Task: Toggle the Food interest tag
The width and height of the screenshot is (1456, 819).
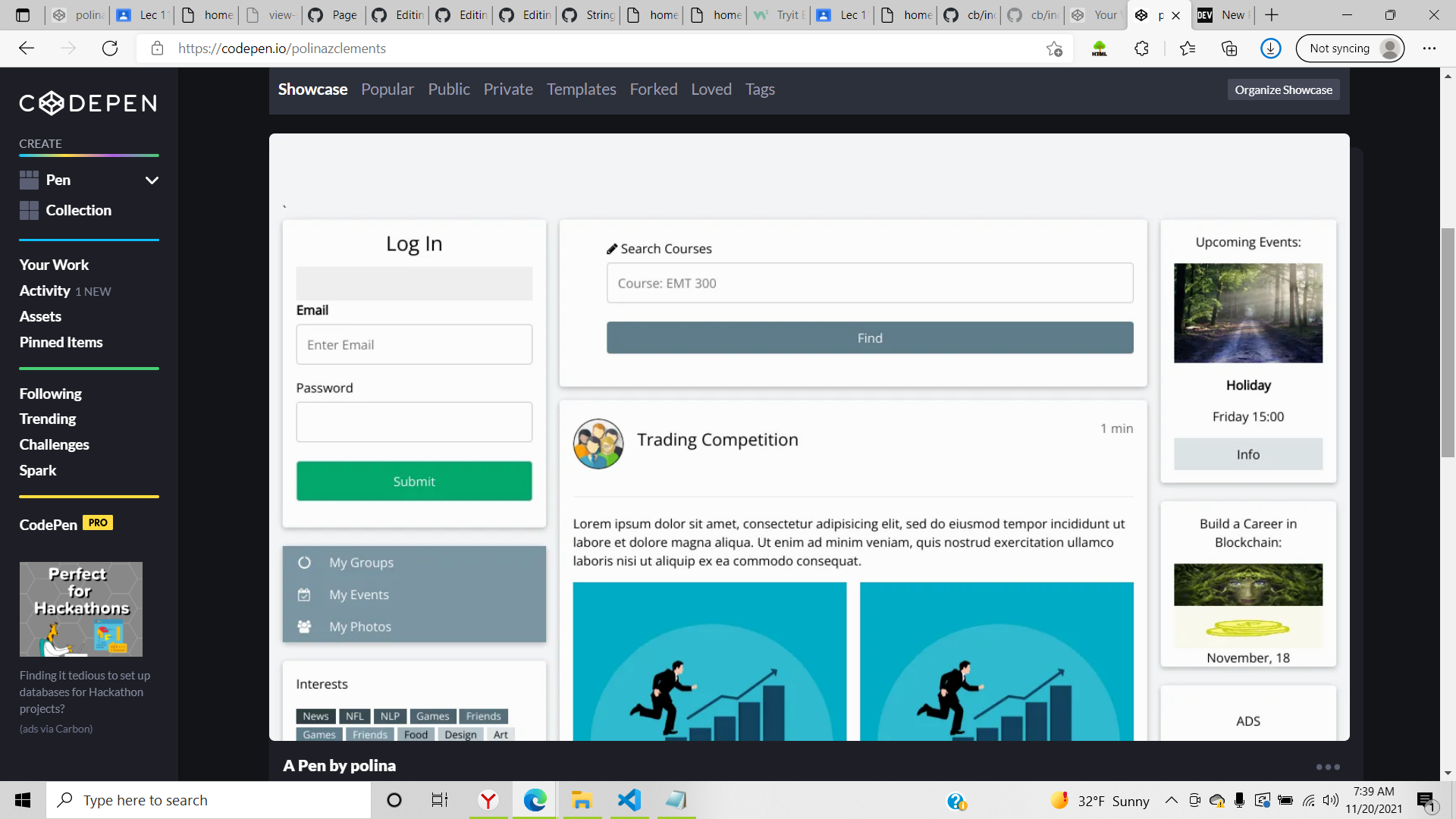Action: point(416,734)
